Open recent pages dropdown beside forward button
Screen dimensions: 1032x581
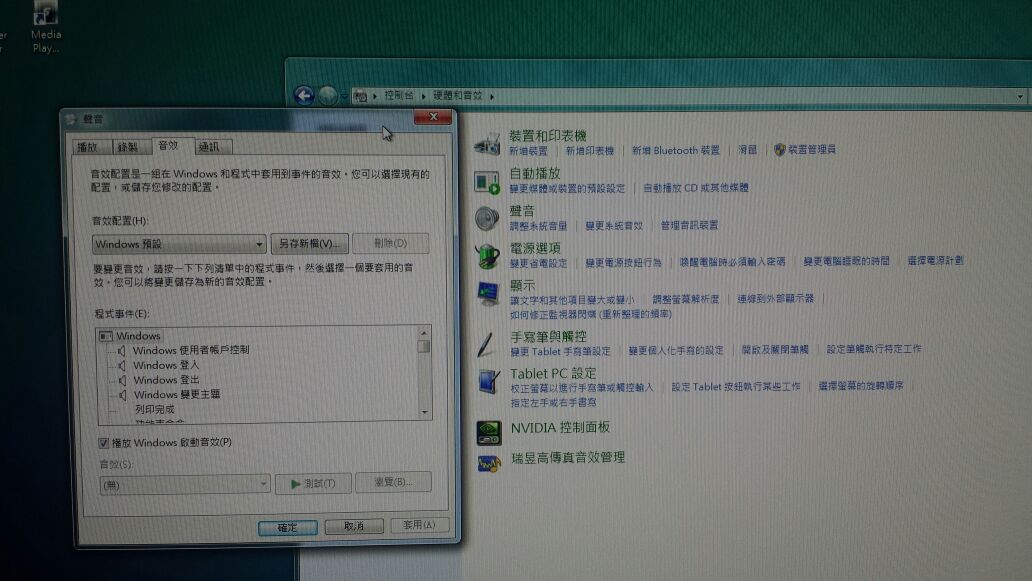point(344,97)
